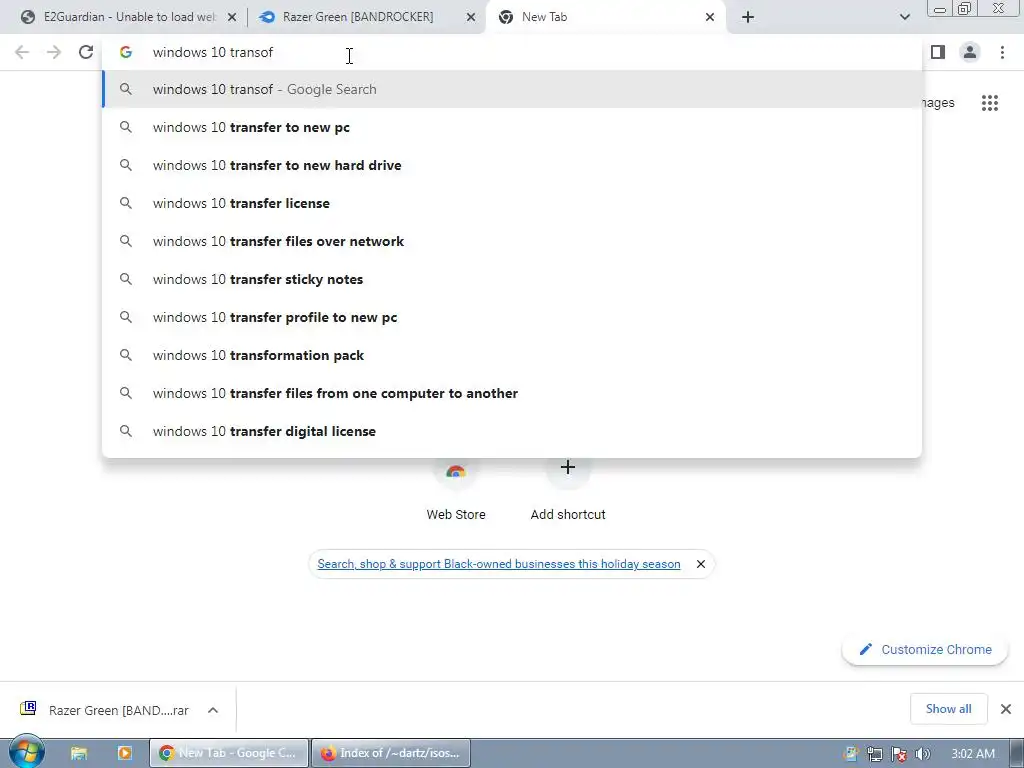Open a new tab with the plus button
The height and width of the screenshot is (768, 1024).
pyautogui.click(x=748, y=17)
